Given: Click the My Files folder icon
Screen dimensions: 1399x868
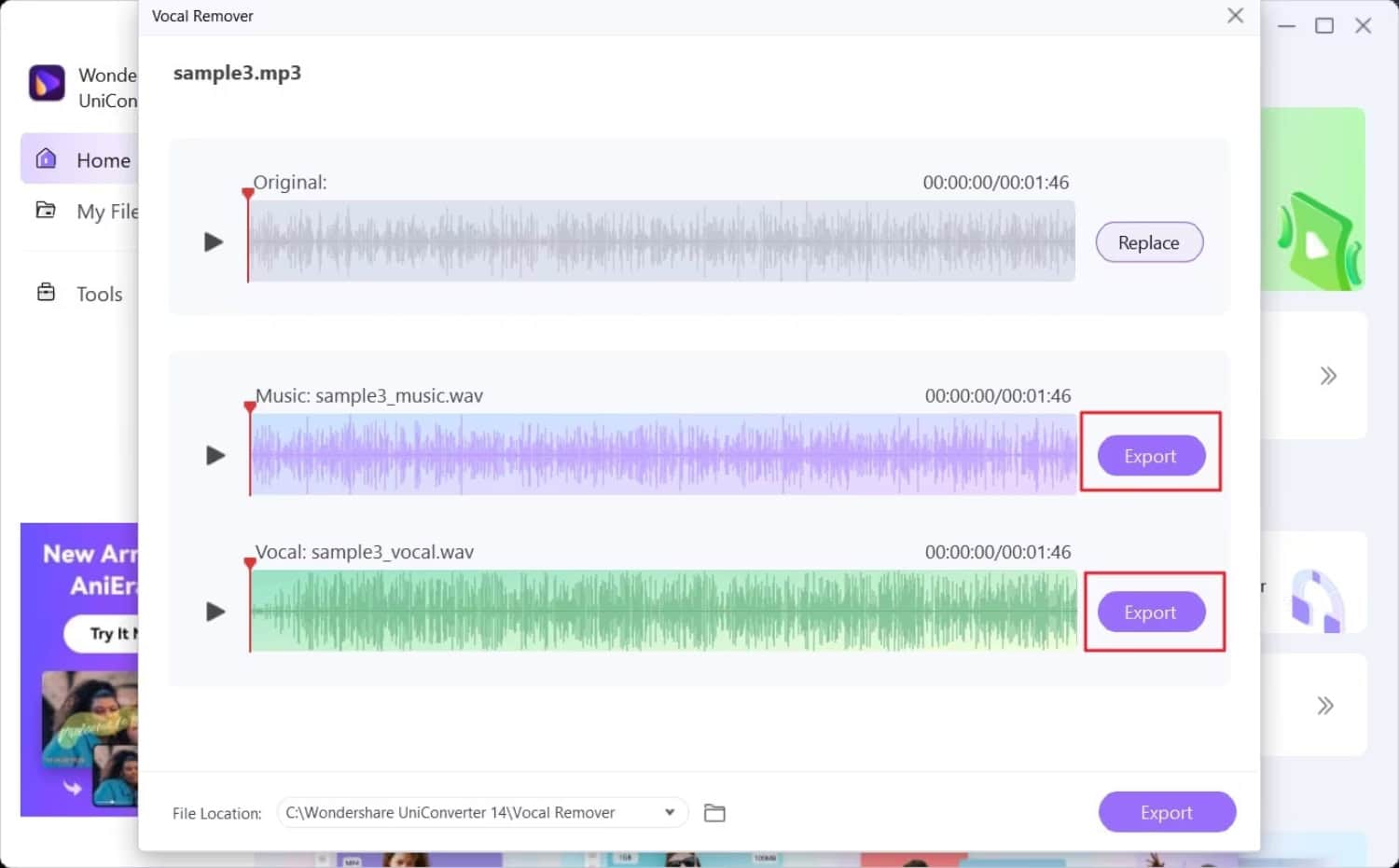Looking at the screenshot, I should 46,210.
